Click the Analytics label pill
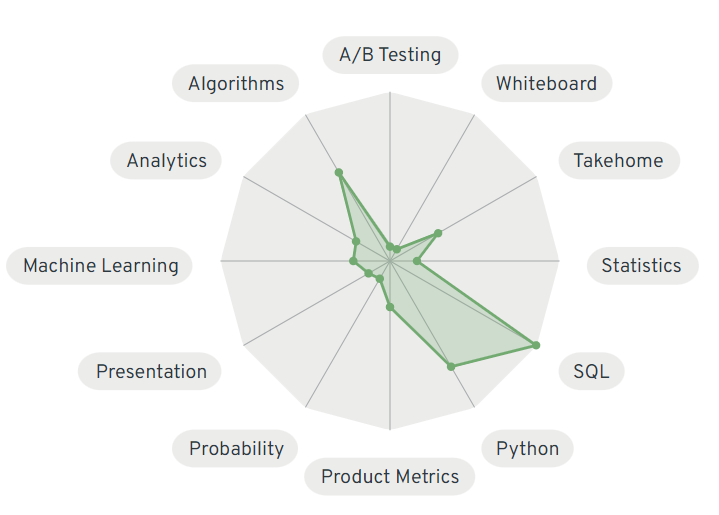The width and height of the screenshot is (719, 515). tap(166, 160)
